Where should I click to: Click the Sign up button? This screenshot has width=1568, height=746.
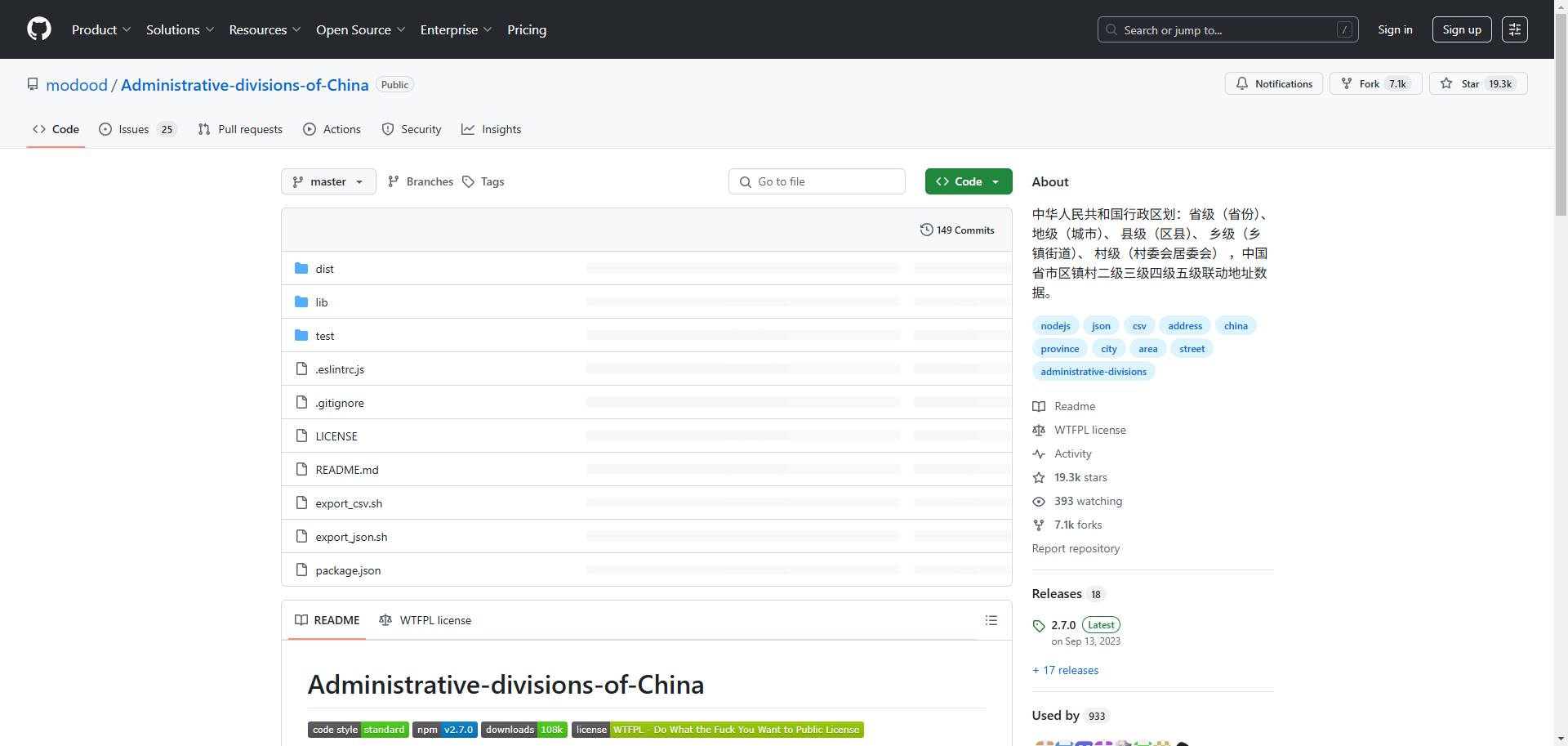[1462, 29]
